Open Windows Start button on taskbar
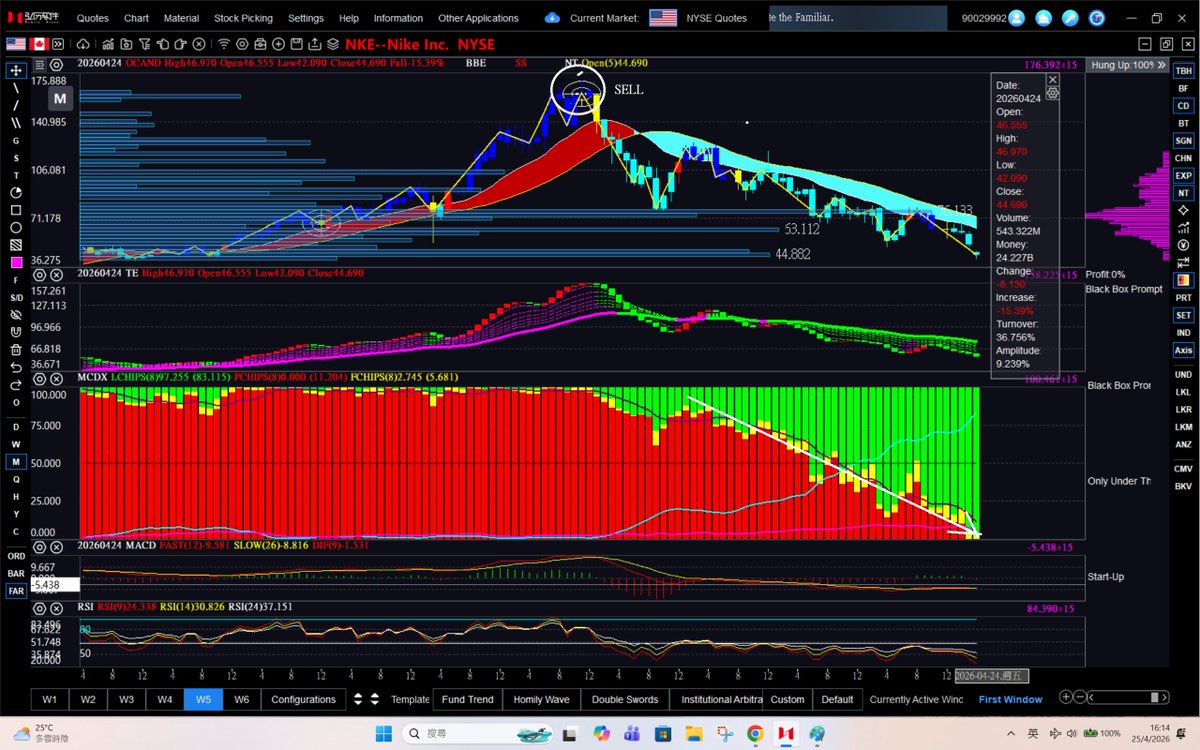Screen dimensions: 1200x750 pos(383,733)
